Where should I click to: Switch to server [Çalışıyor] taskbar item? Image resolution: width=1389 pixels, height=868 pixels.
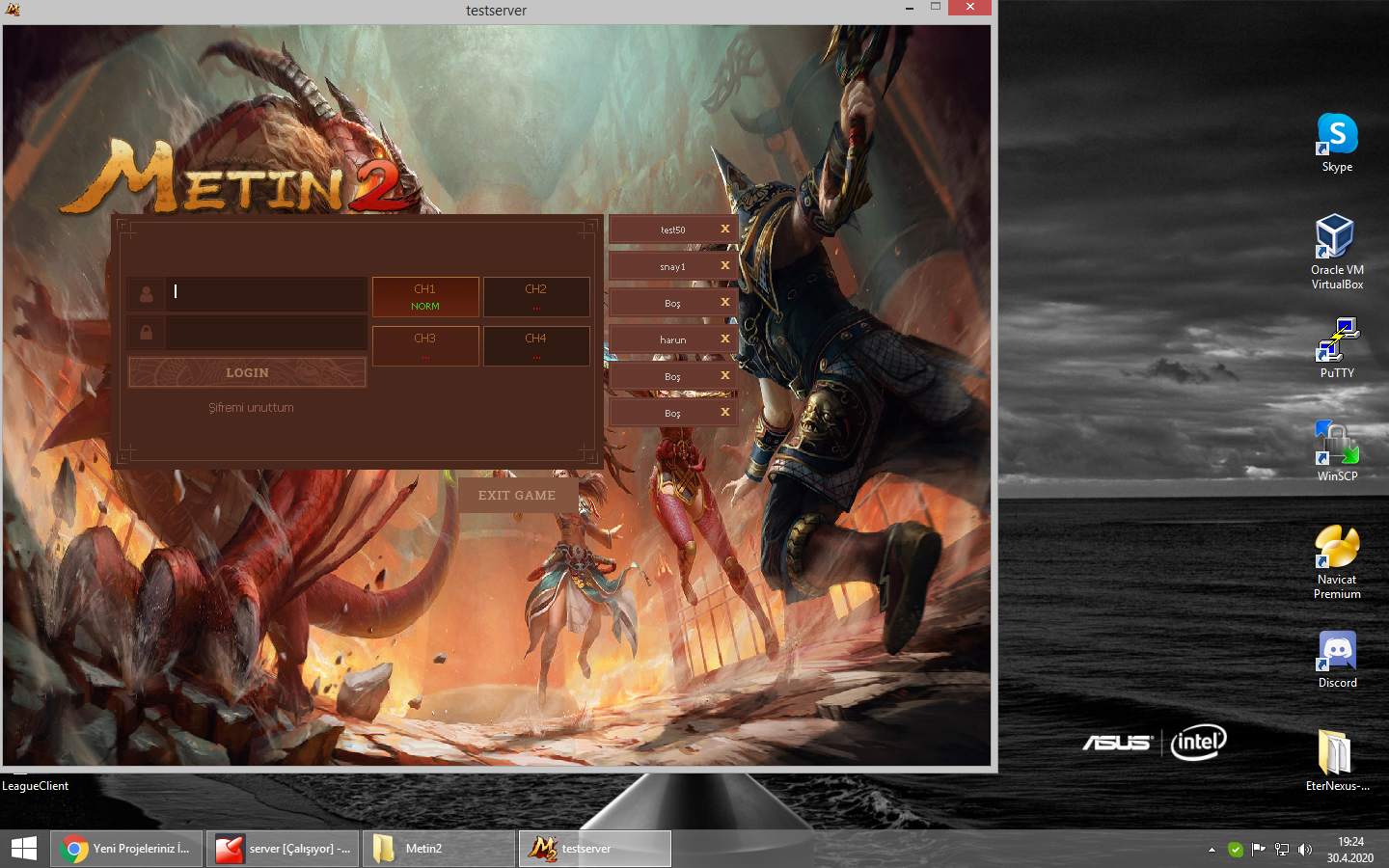[283, 849]
